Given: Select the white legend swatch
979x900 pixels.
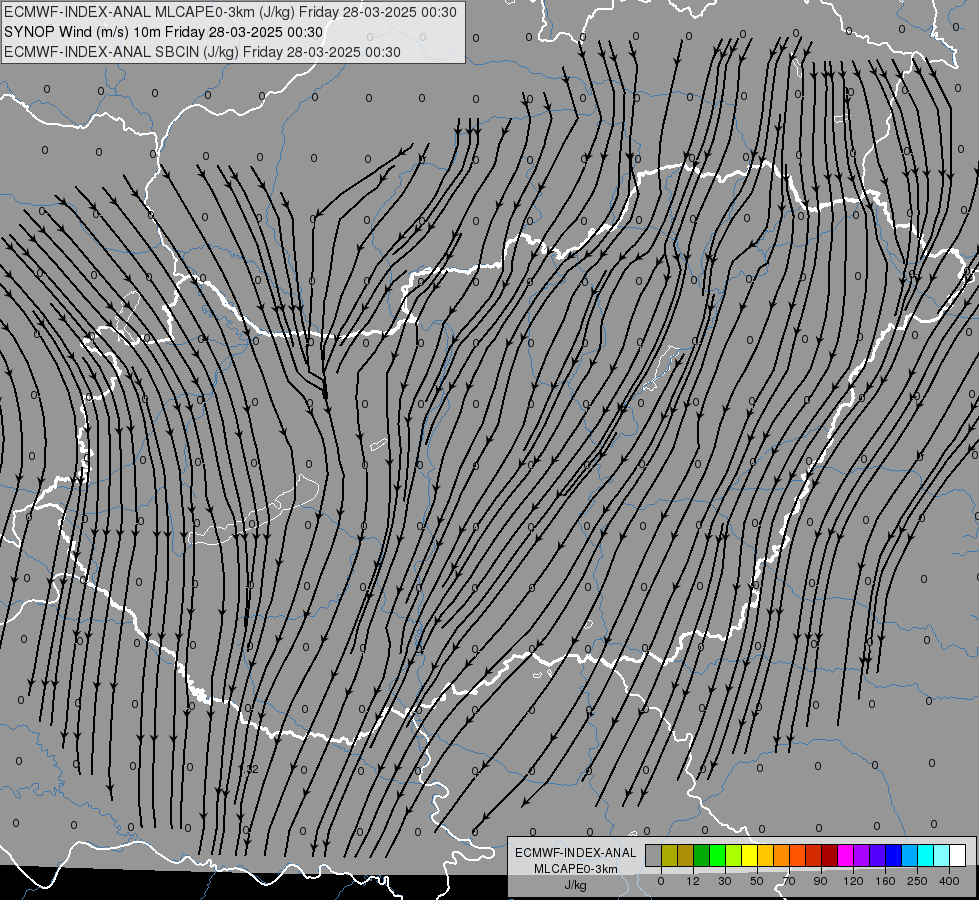Looking at the screenshot, I should coord(958,855).
